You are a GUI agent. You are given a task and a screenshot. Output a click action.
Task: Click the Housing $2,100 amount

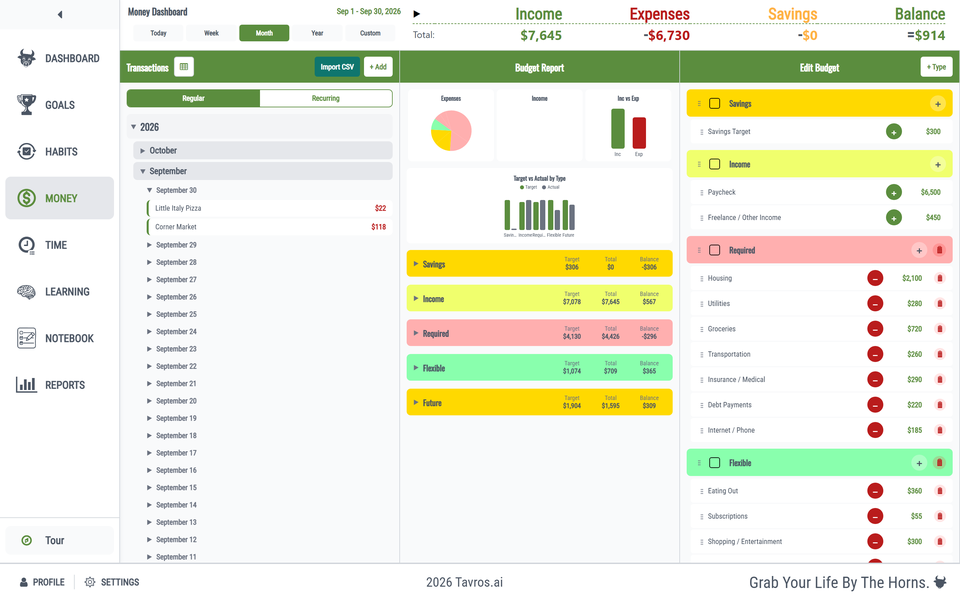(912, 278)
